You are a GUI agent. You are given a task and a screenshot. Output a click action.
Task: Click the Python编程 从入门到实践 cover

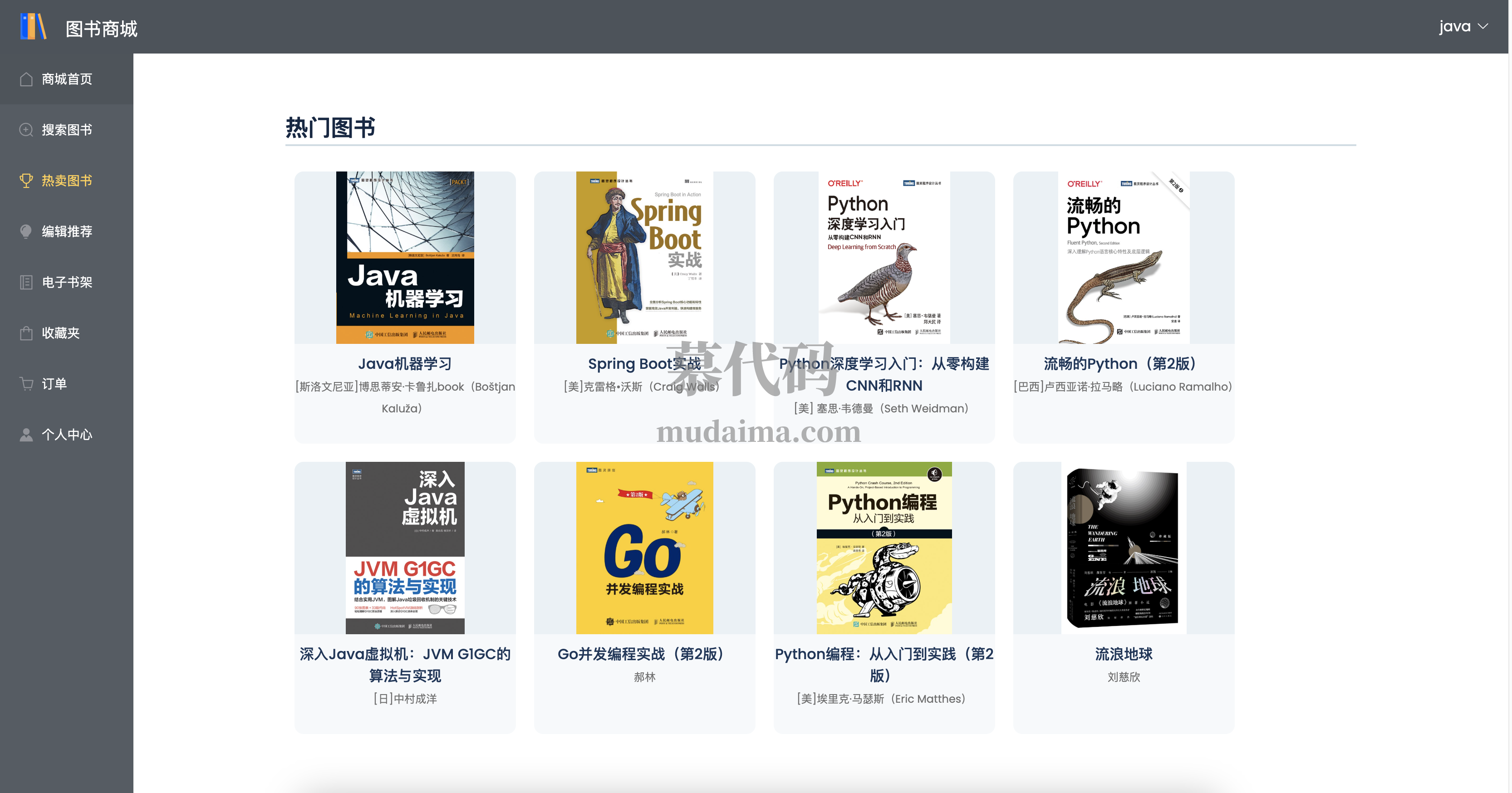click(884, 548)
